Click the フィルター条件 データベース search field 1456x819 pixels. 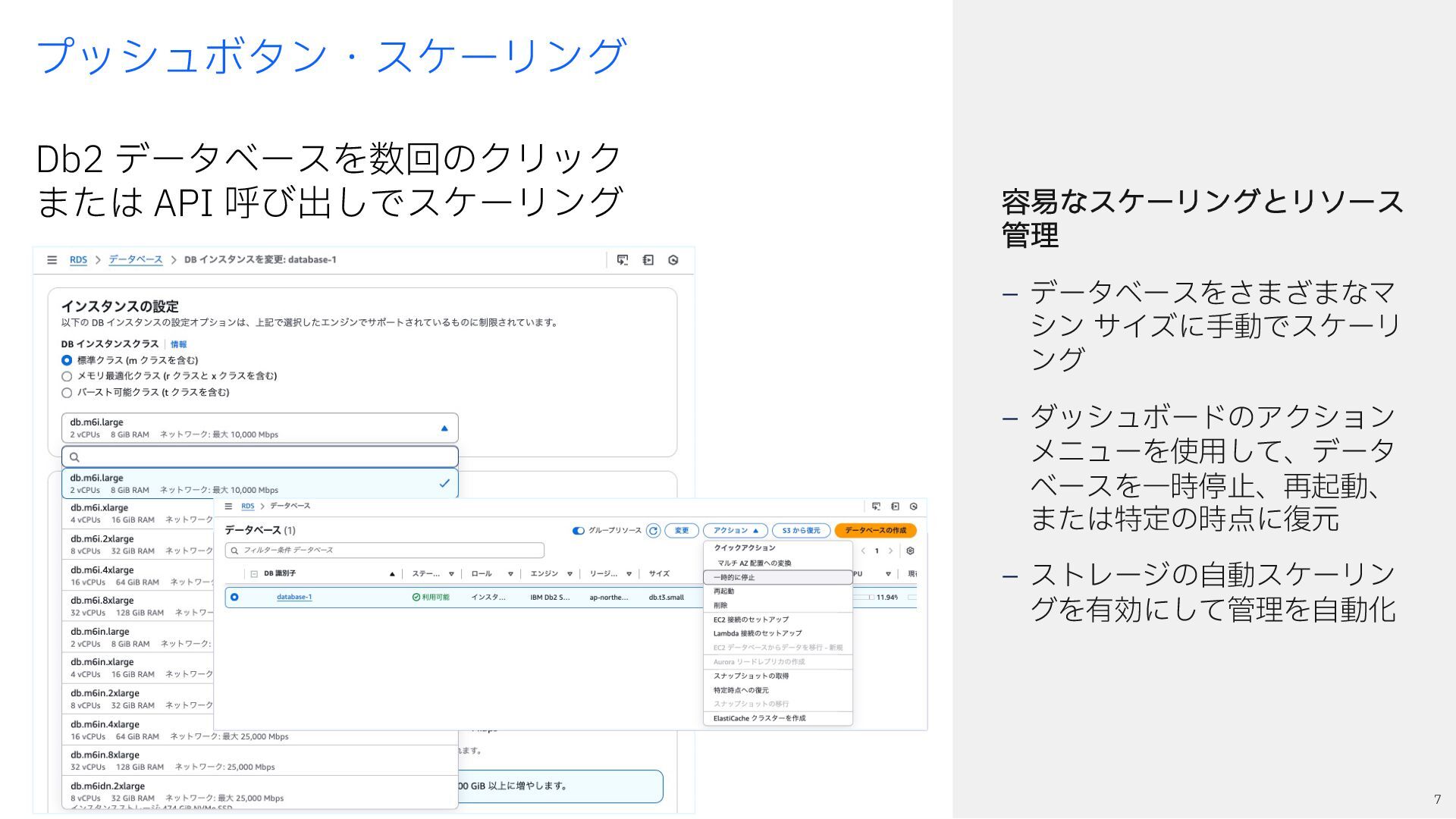[x=385, y=551]
